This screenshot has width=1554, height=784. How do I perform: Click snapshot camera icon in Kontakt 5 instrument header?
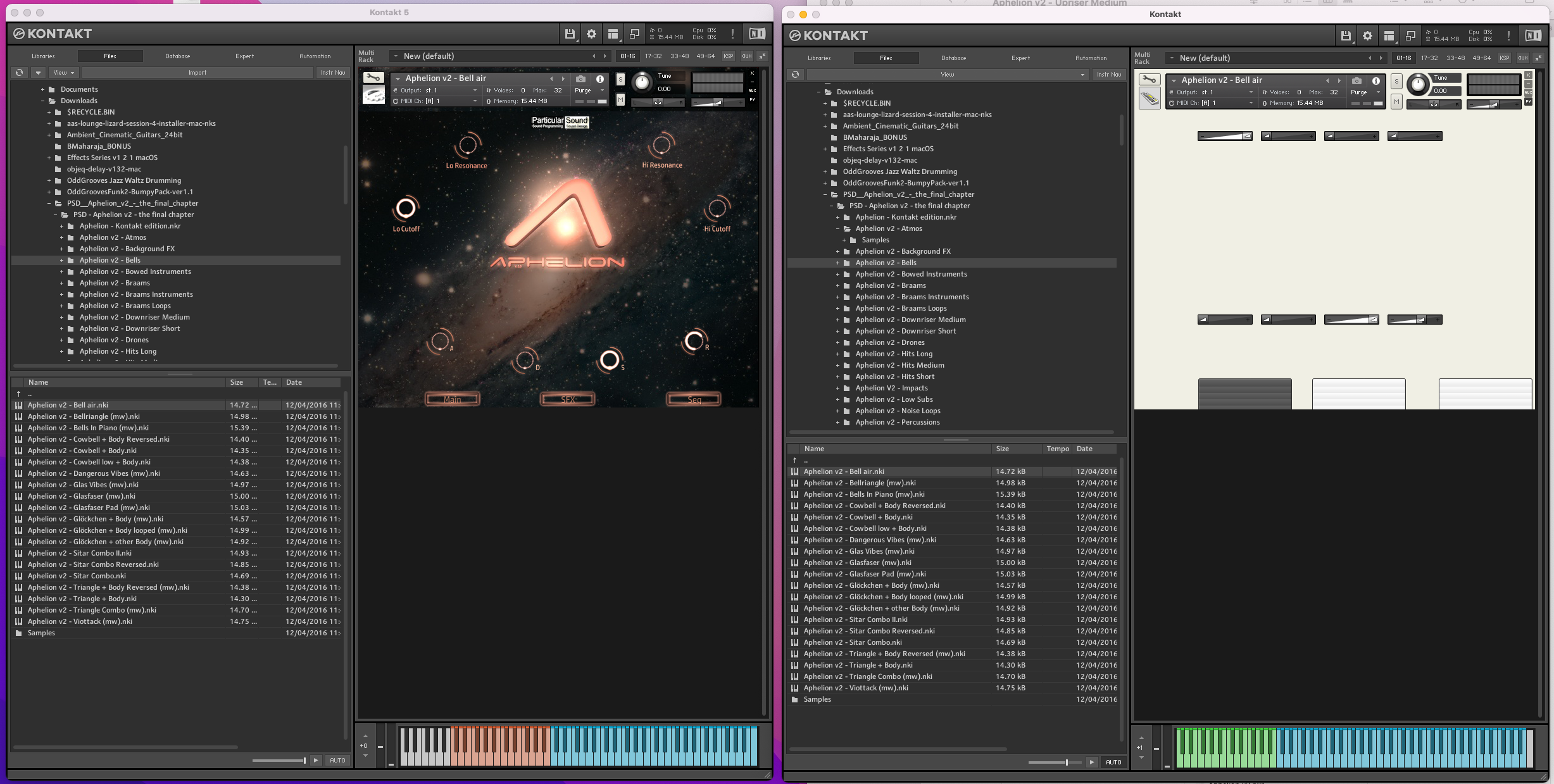(580, 79)
